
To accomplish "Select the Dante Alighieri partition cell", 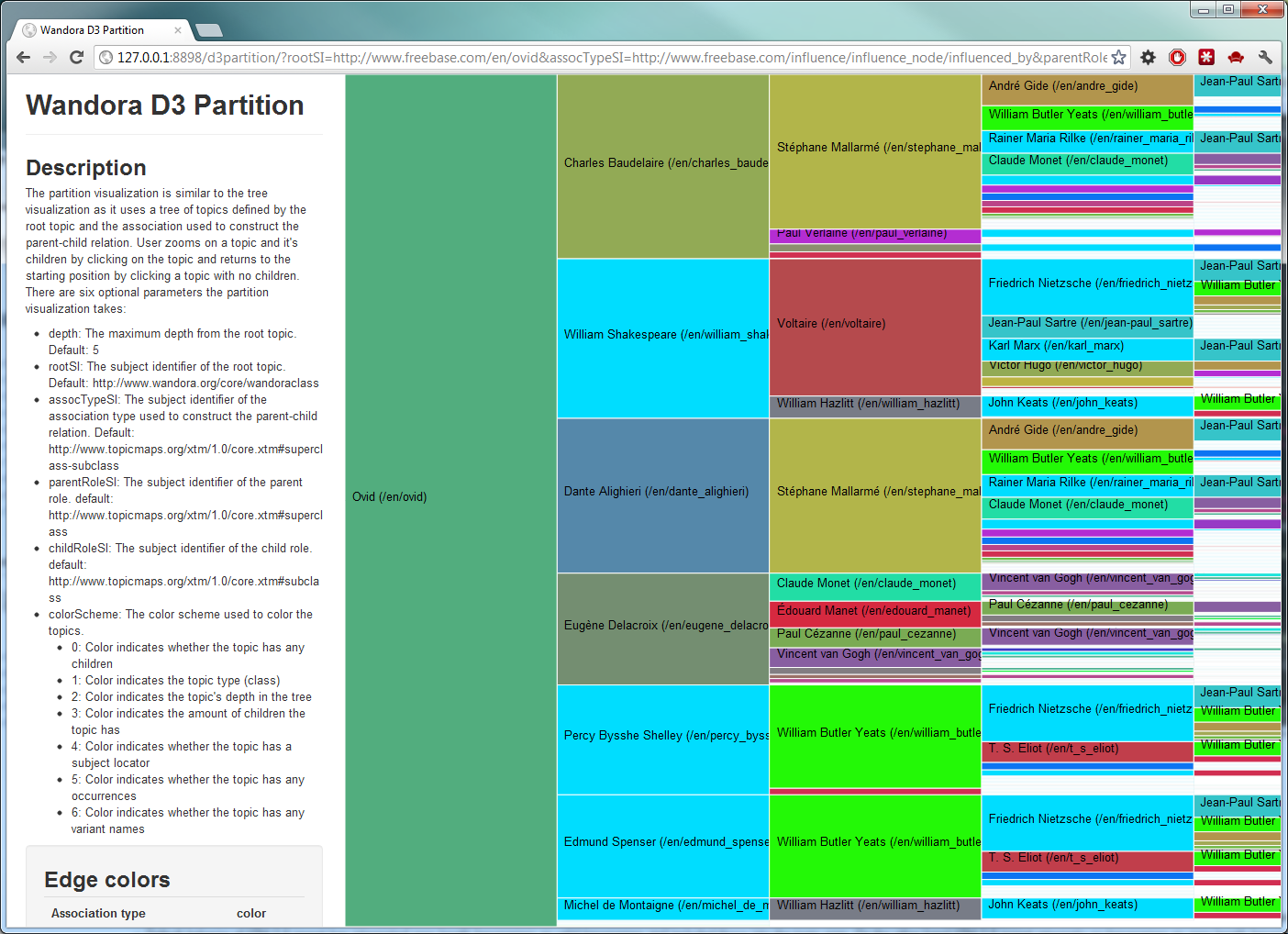I will point(662,491).
